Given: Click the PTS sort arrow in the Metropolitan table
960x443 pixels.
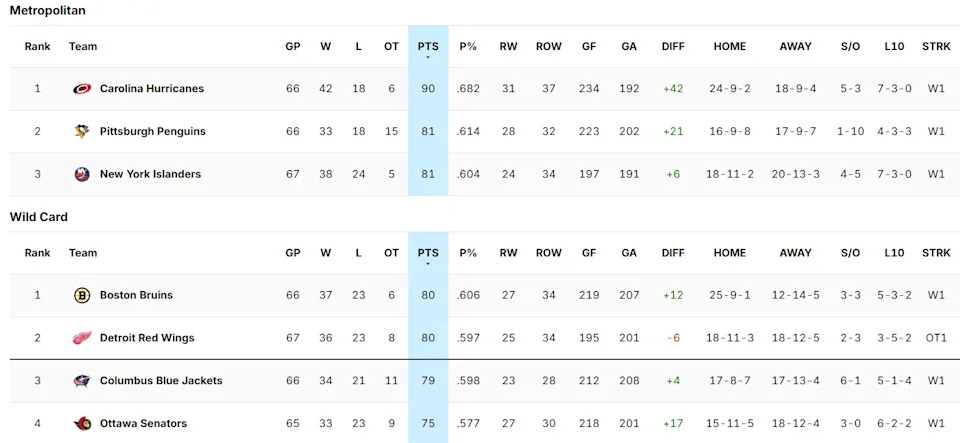Looking at the screenshot, I should [x=428, y=58].
